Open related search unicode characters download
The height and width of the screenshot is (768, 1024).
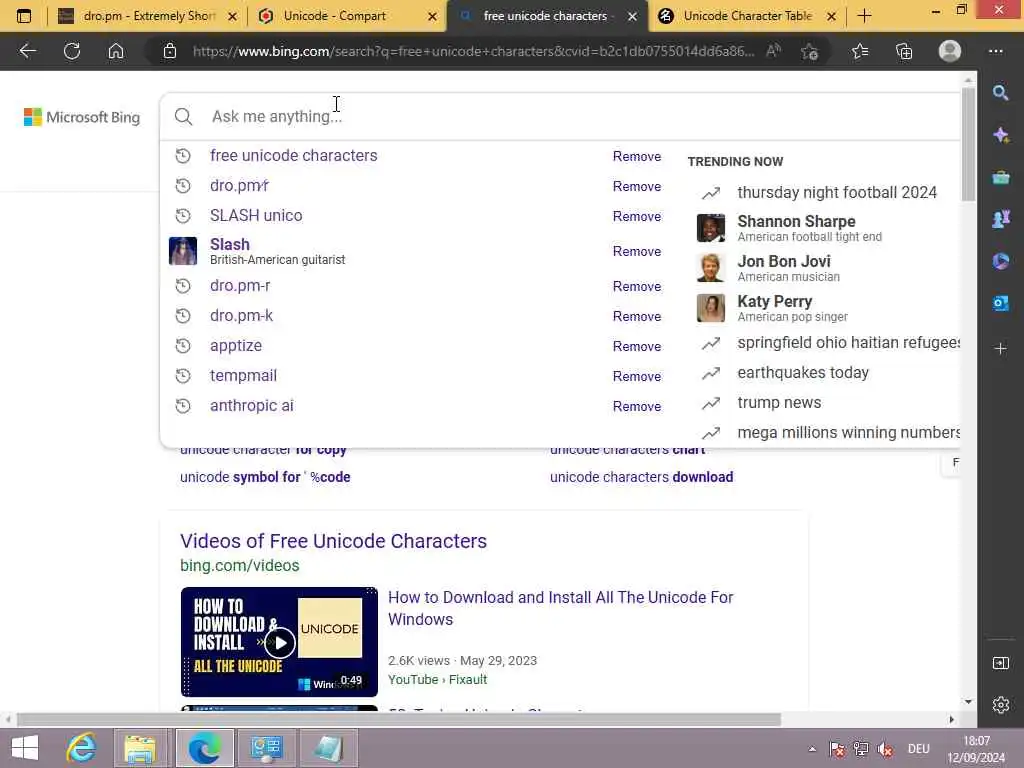(x=641, y=477)
